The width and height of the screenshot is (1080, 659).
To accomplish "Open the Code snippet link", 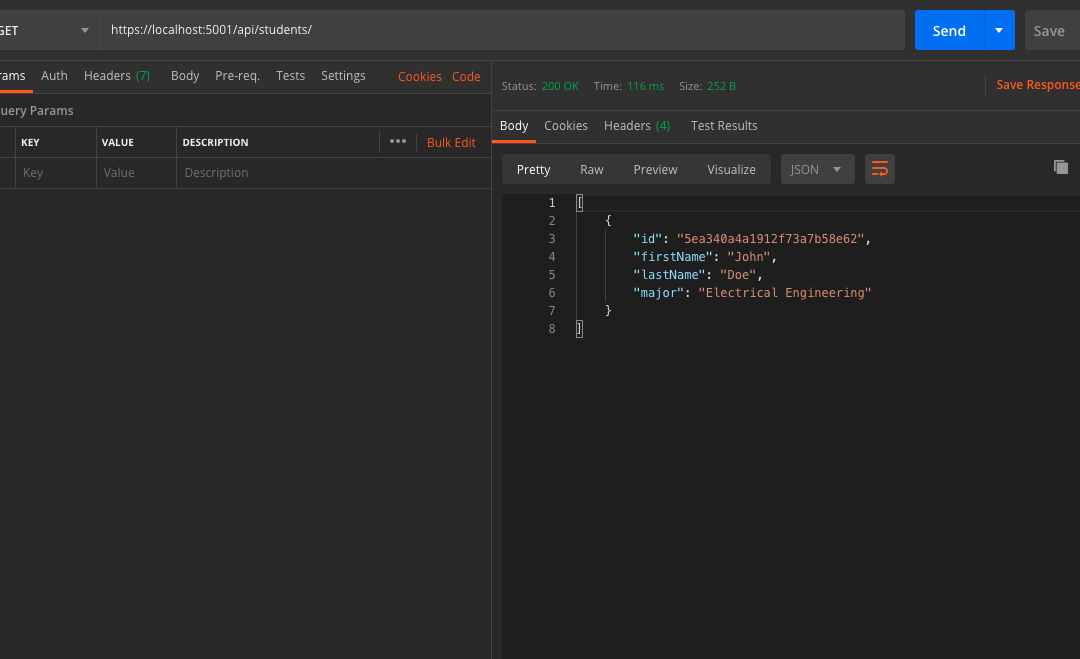I will click(466, 77).
